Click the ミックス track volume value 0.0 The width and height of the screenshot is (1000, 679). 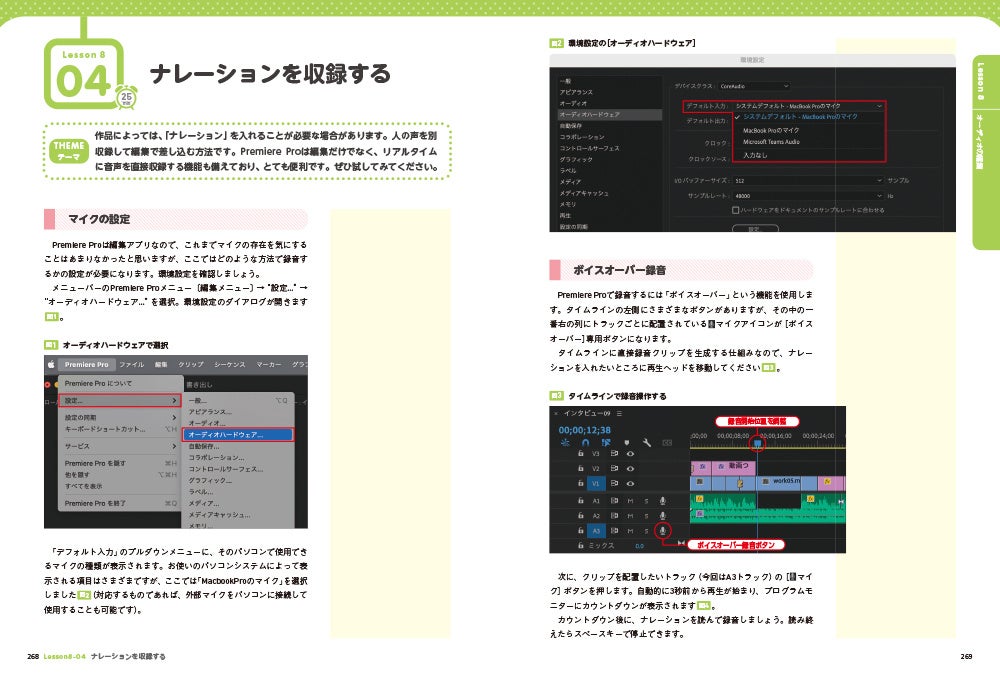pyautogui.click(x=640, y=546)
